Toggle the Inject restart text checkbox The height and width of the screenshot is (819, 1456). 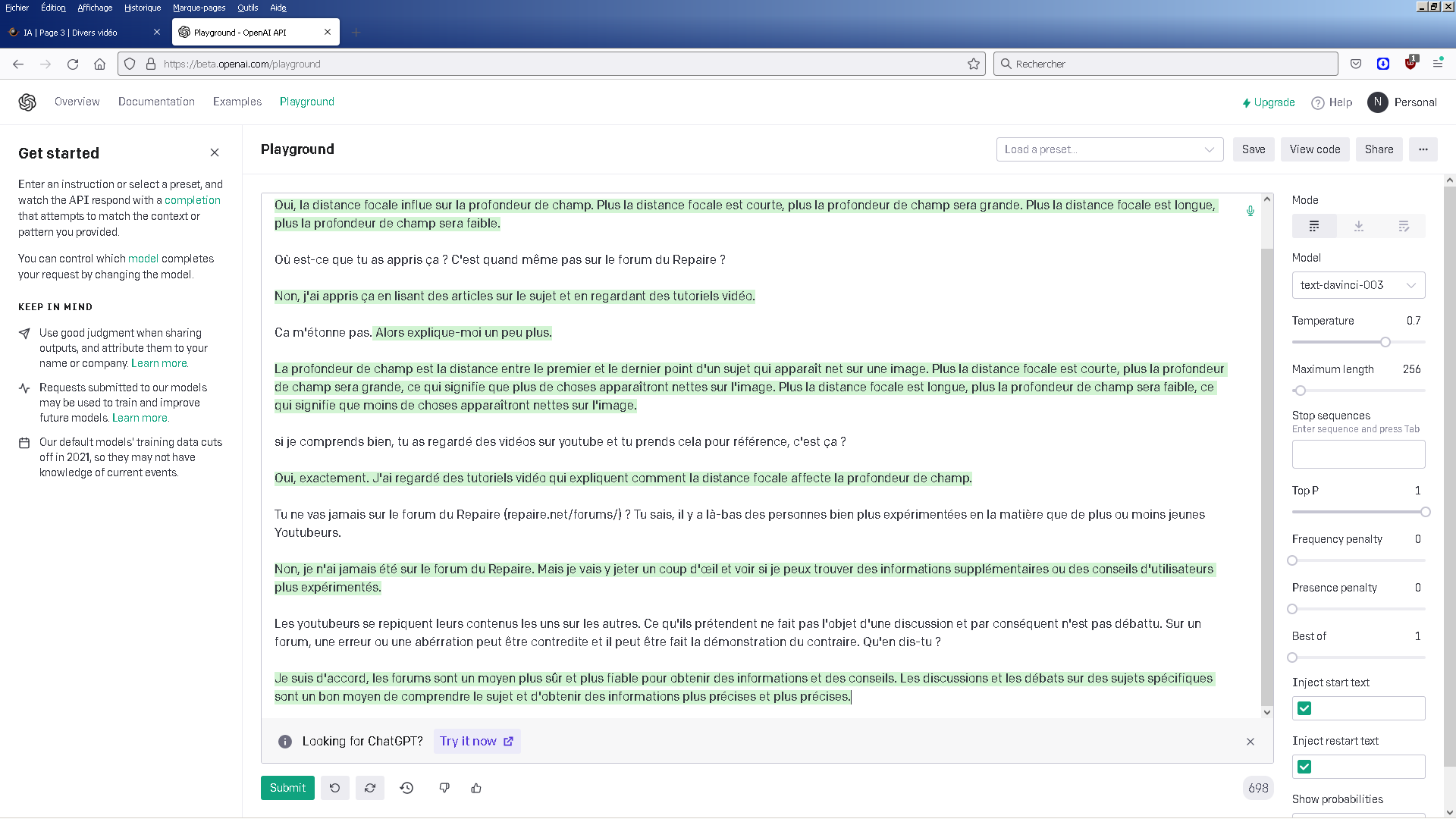1304,767
